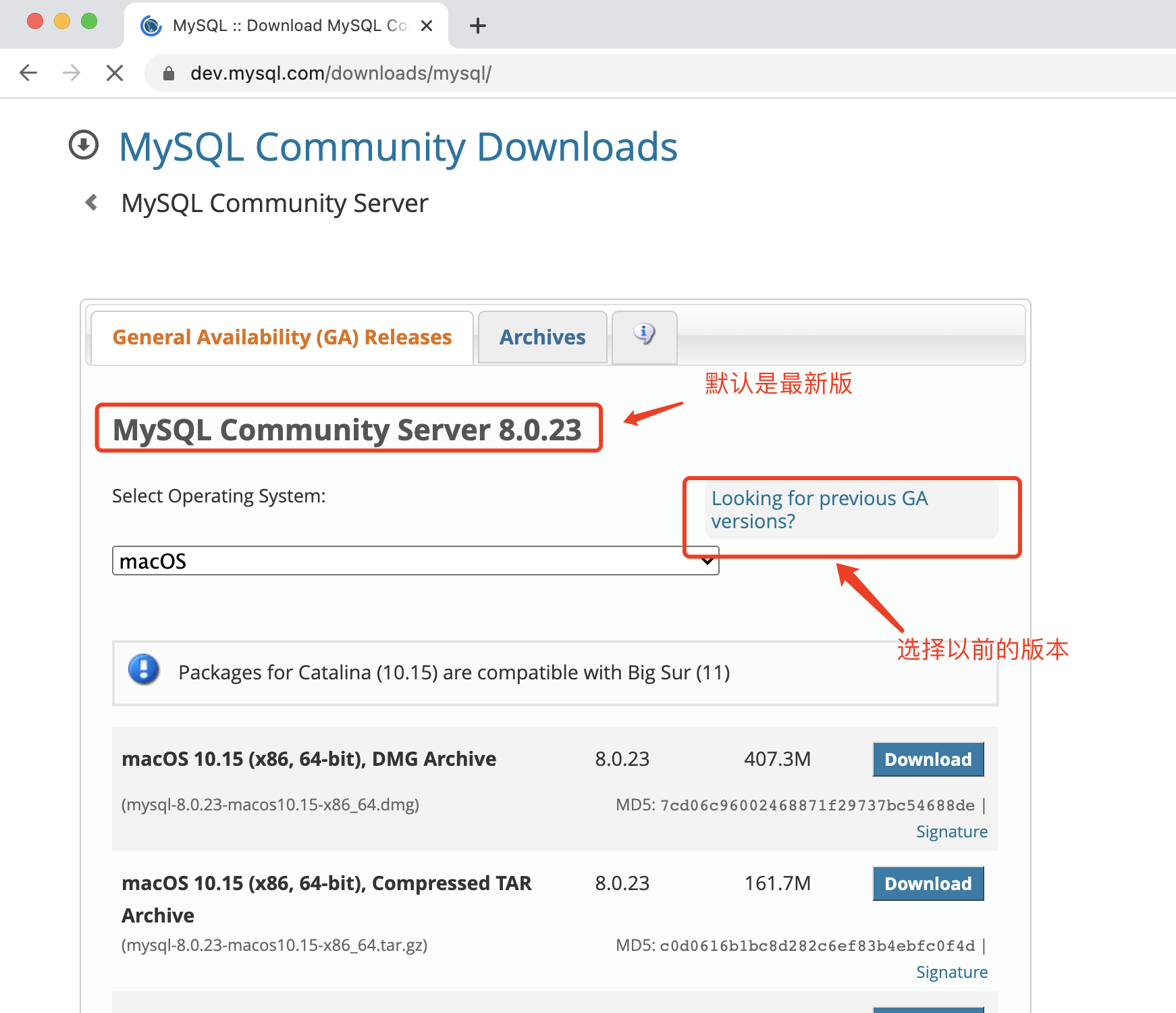Click MySQL Community Server breadcrumb text
The image size is (1176, 1013).
[x=275, y=203]
